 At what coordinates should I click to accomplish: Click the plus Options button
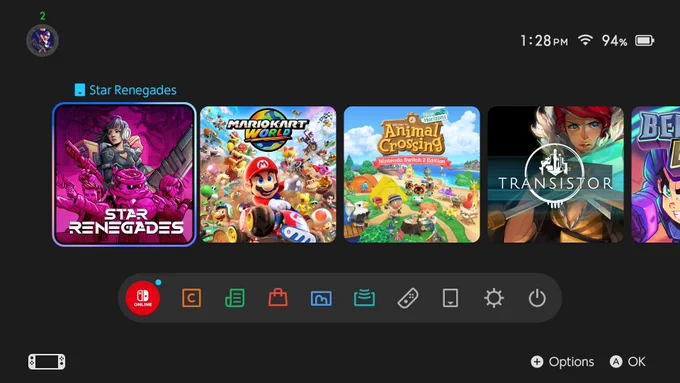tap(562, 362)
